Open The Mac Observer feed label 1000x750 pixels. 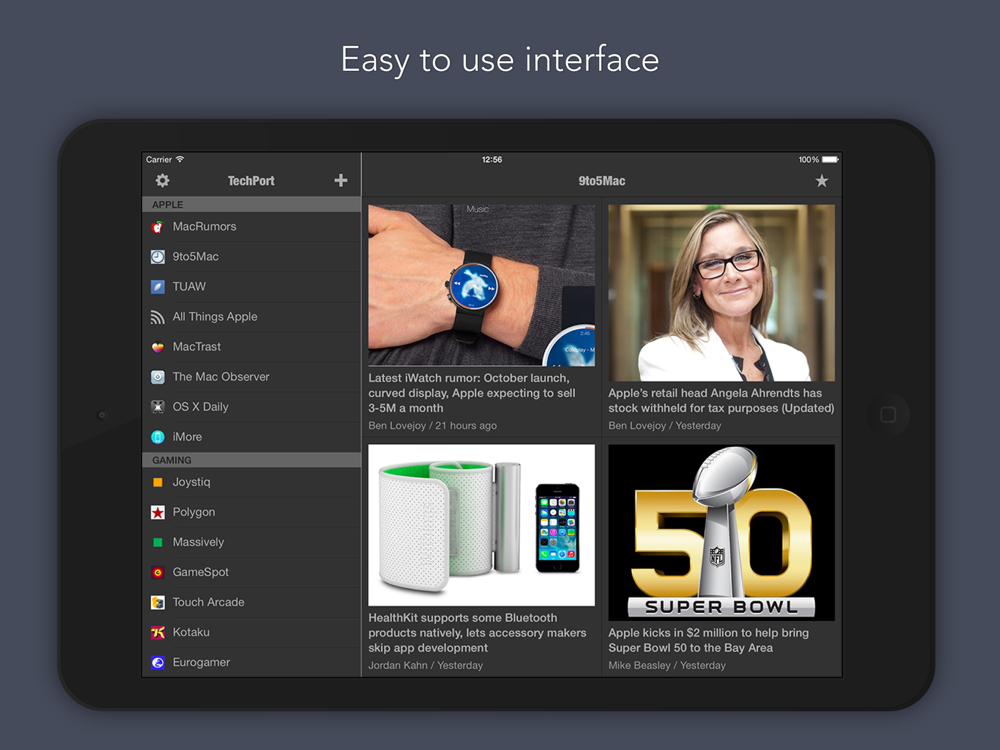point(221,376)
